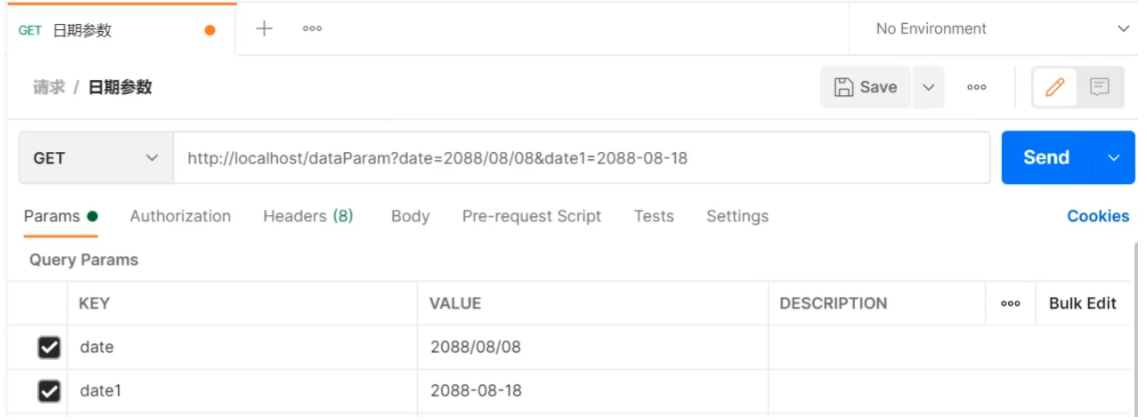Expand the No Environment dropdown
This screenshot has width=1147, height=420.
coord(1002,29)
